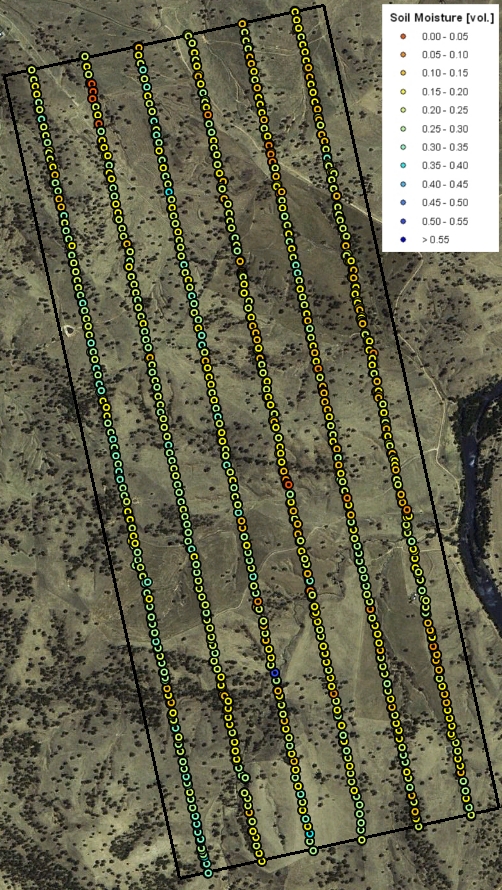This screenshot has width=502, height=890.
Task: Click the southernmost point of the easternmost transect
Action: 471,816
